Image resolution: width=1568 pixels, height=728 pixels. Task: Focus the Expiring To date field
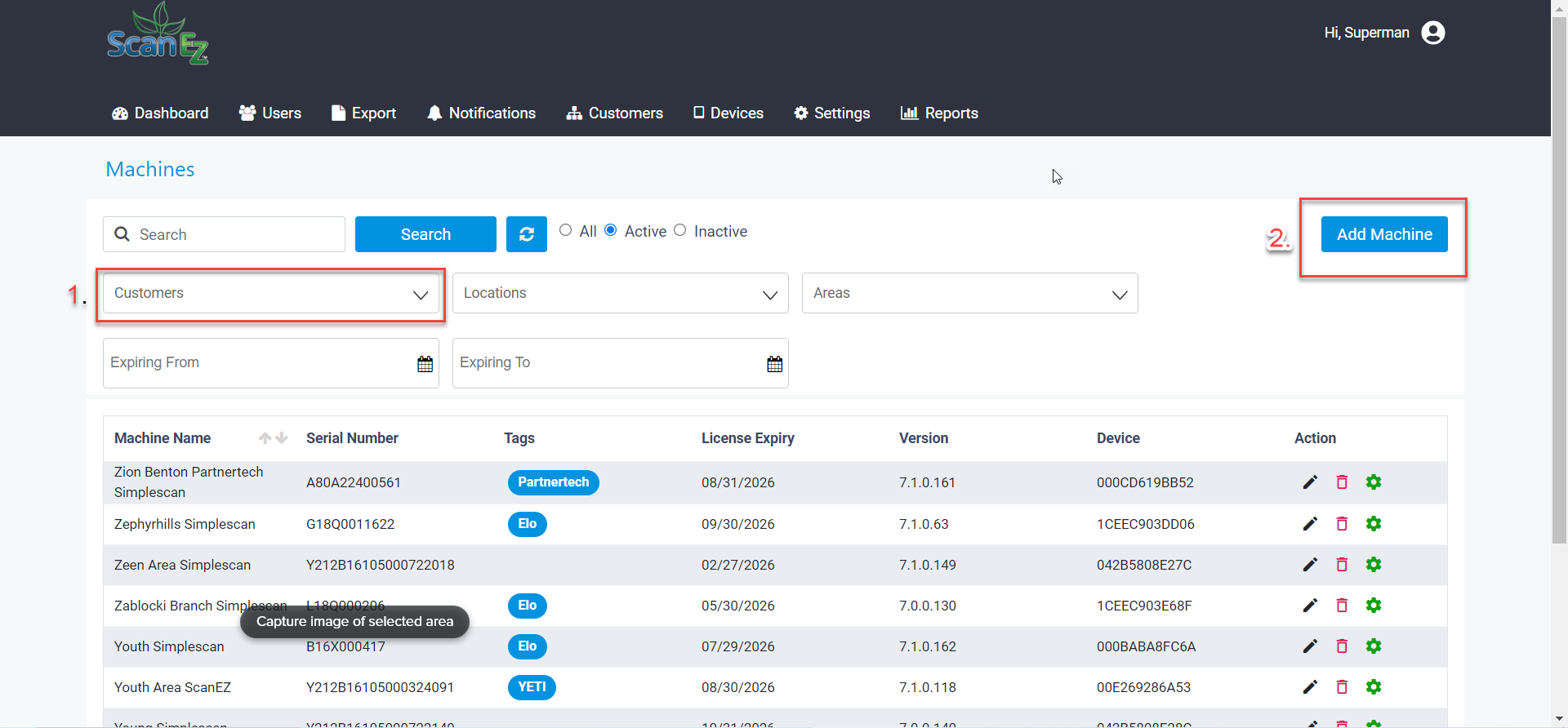click(621, 363)
